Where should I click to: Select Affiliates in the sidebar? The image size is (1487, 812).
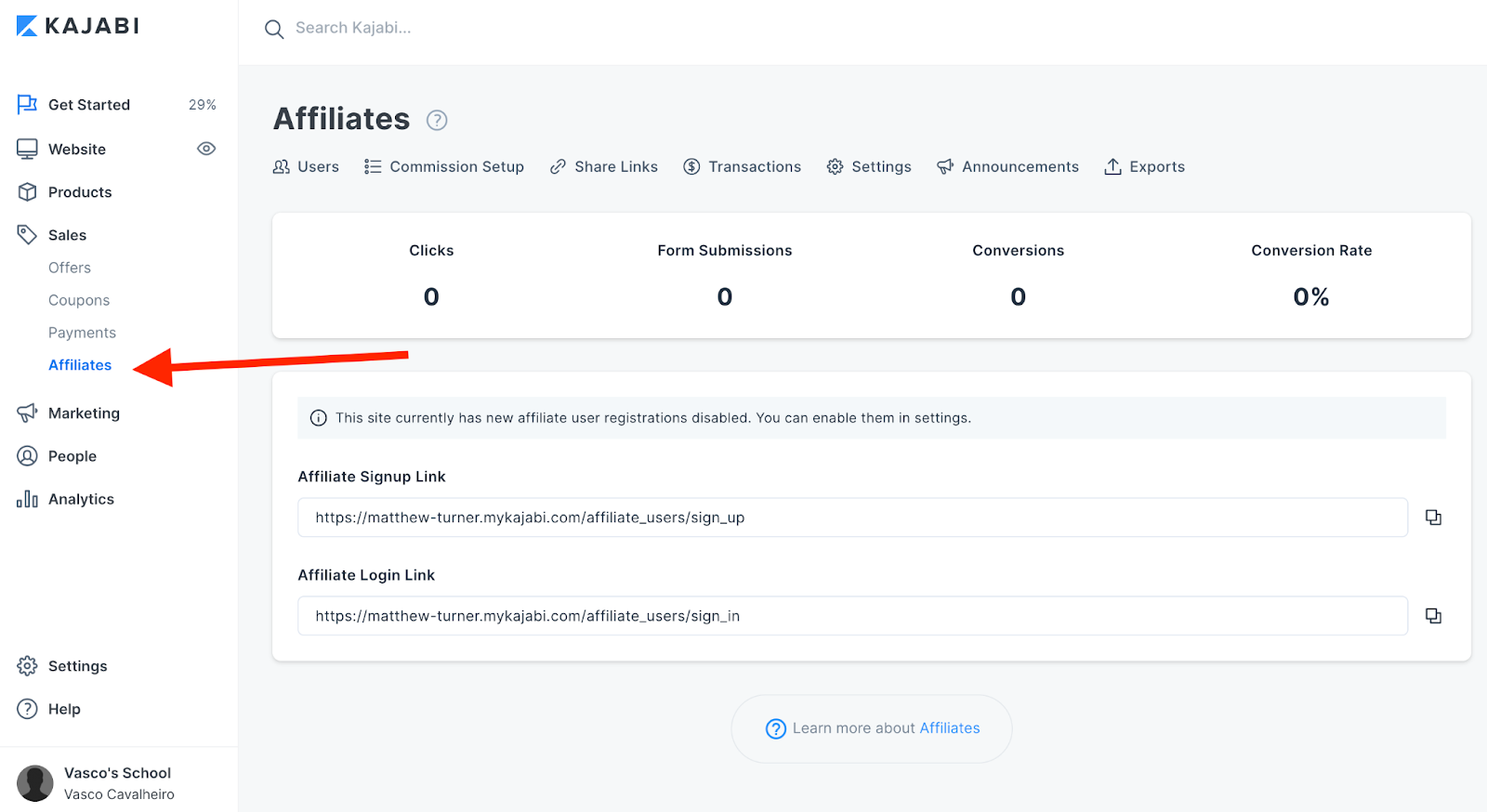pyautogui.click(x=80, y=365)
